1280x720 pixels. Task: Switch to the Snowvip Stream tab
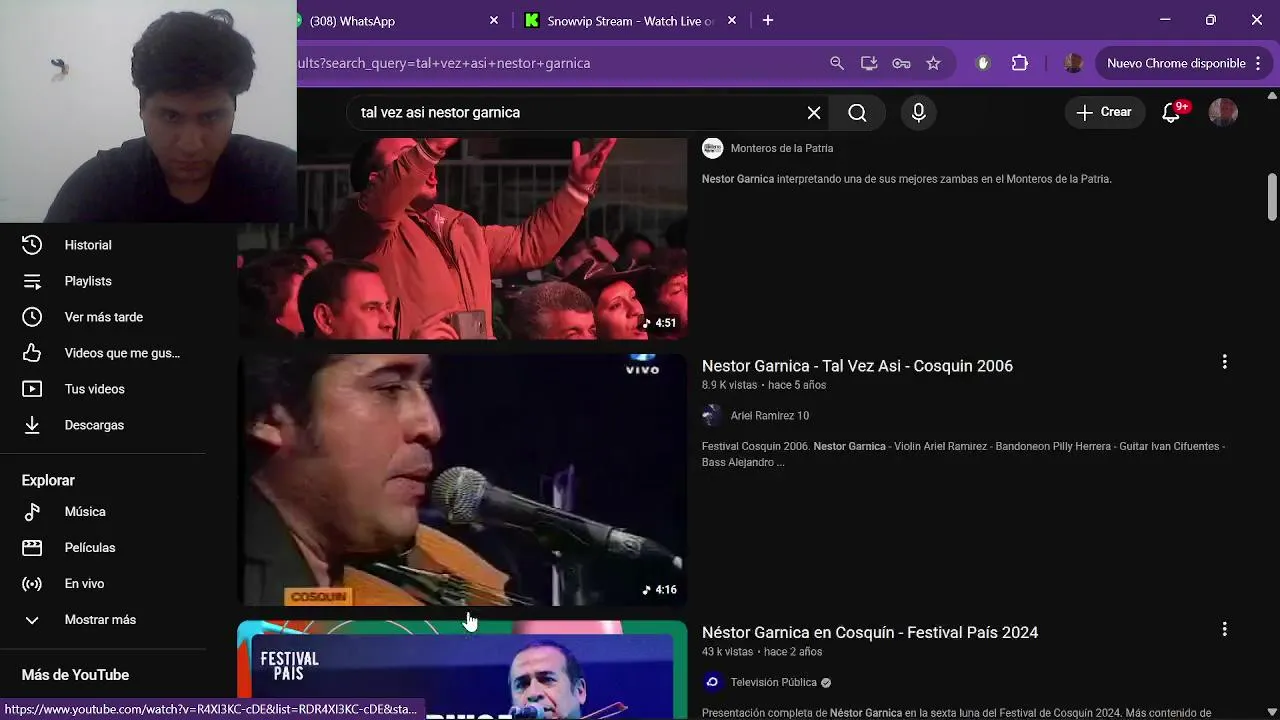(630, 20)
